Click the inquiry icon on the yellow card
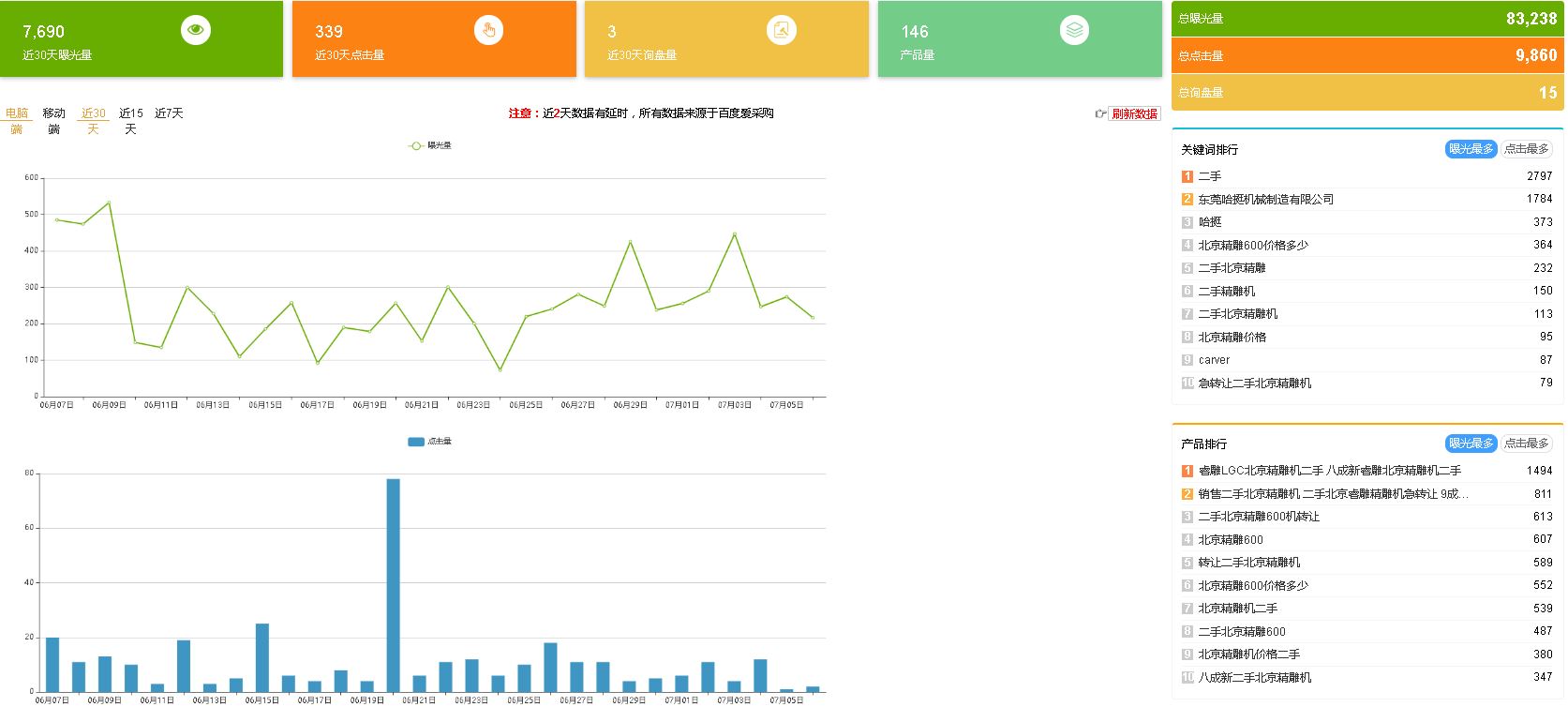This screenshot has width=1568, height=722. click(781, 30)
